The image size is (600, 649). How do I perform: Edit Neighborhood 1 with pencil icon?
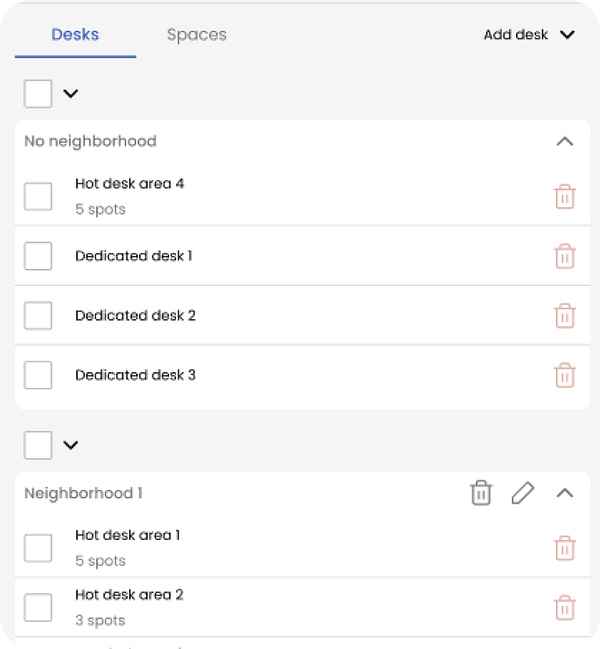tap(522, 493)
